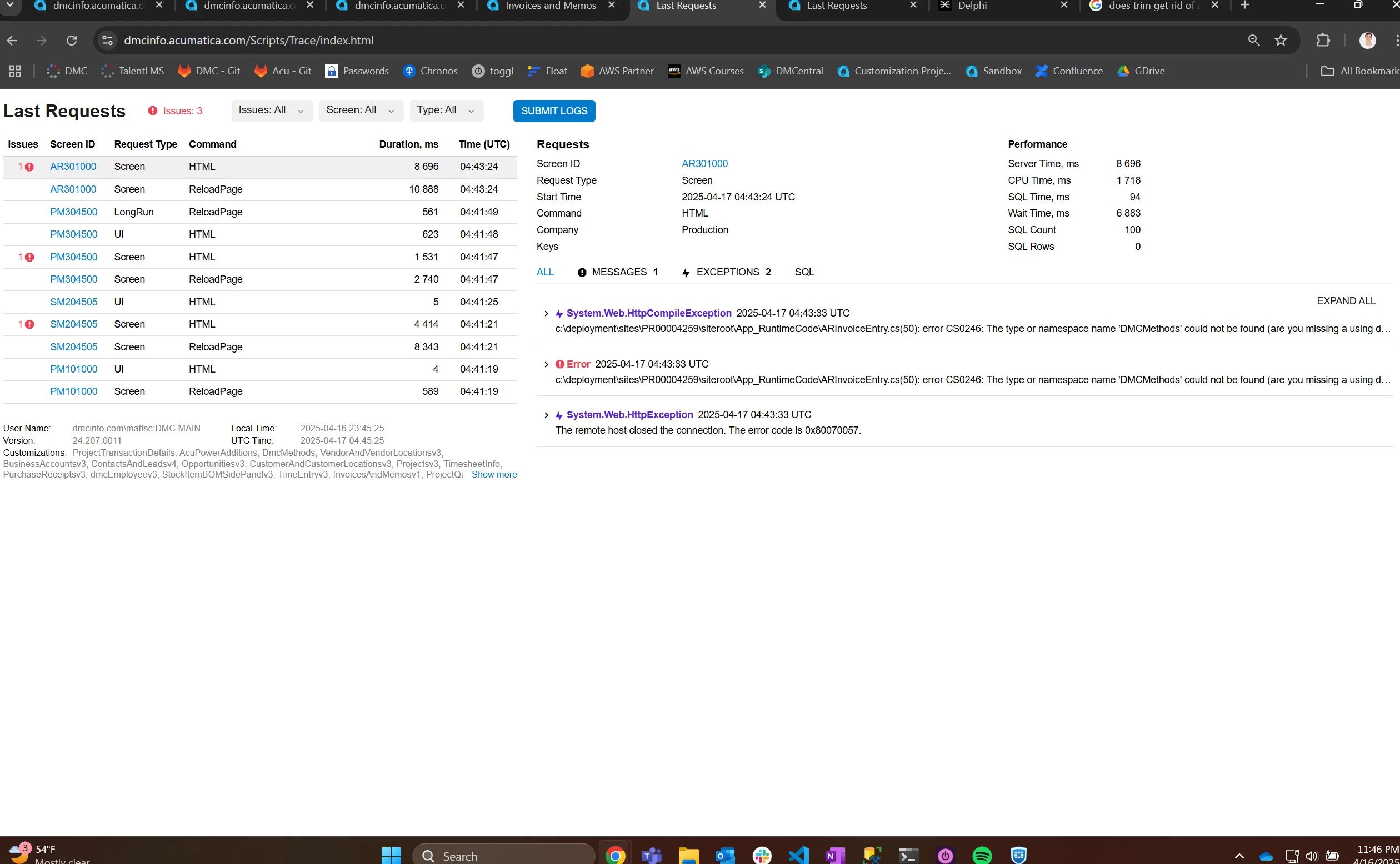The image size is (1400, 864).
Task: Open the Issues: All filter dropdown
Action: [272, 110]
